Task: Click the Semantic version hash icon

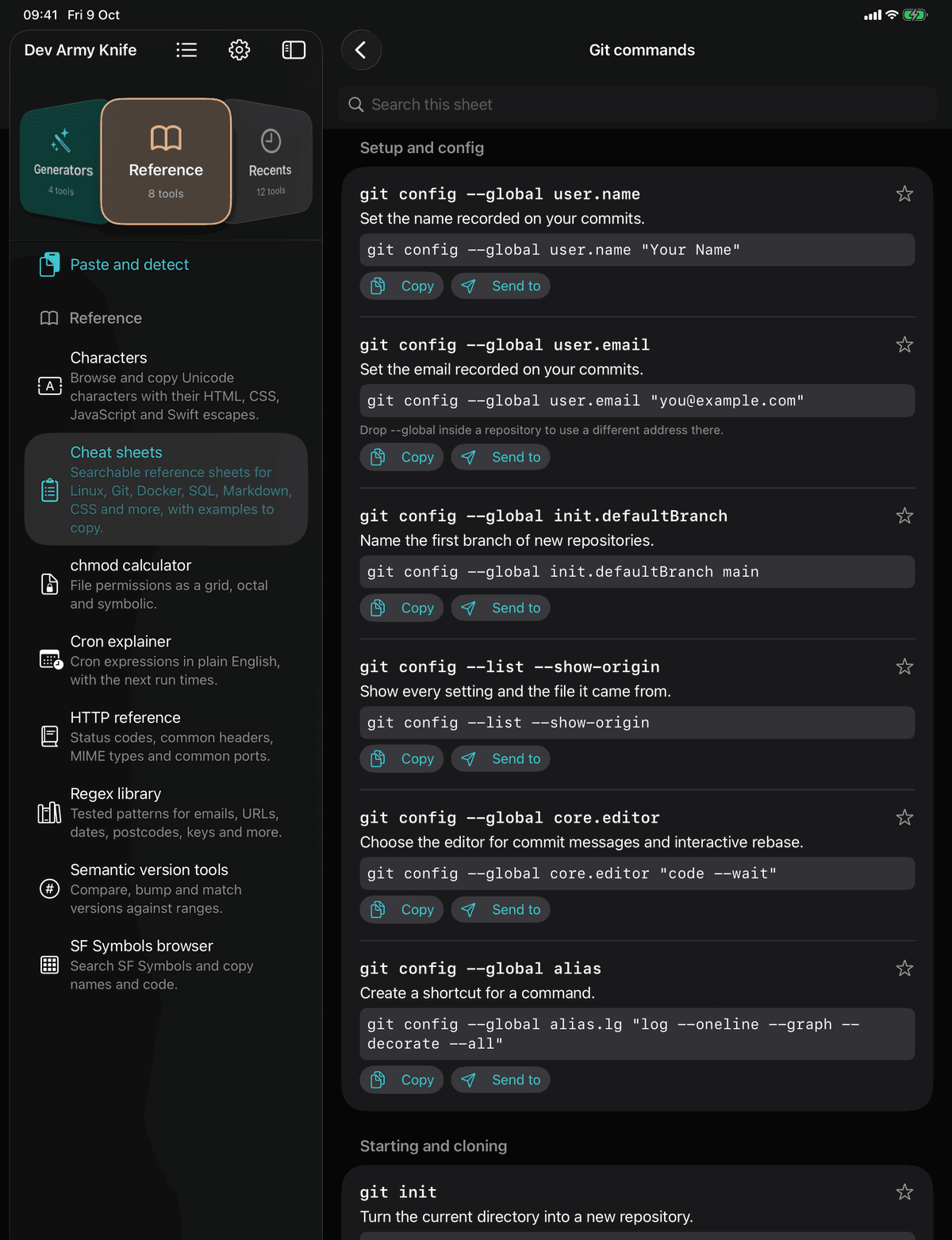Action: [x=49, y=889]
